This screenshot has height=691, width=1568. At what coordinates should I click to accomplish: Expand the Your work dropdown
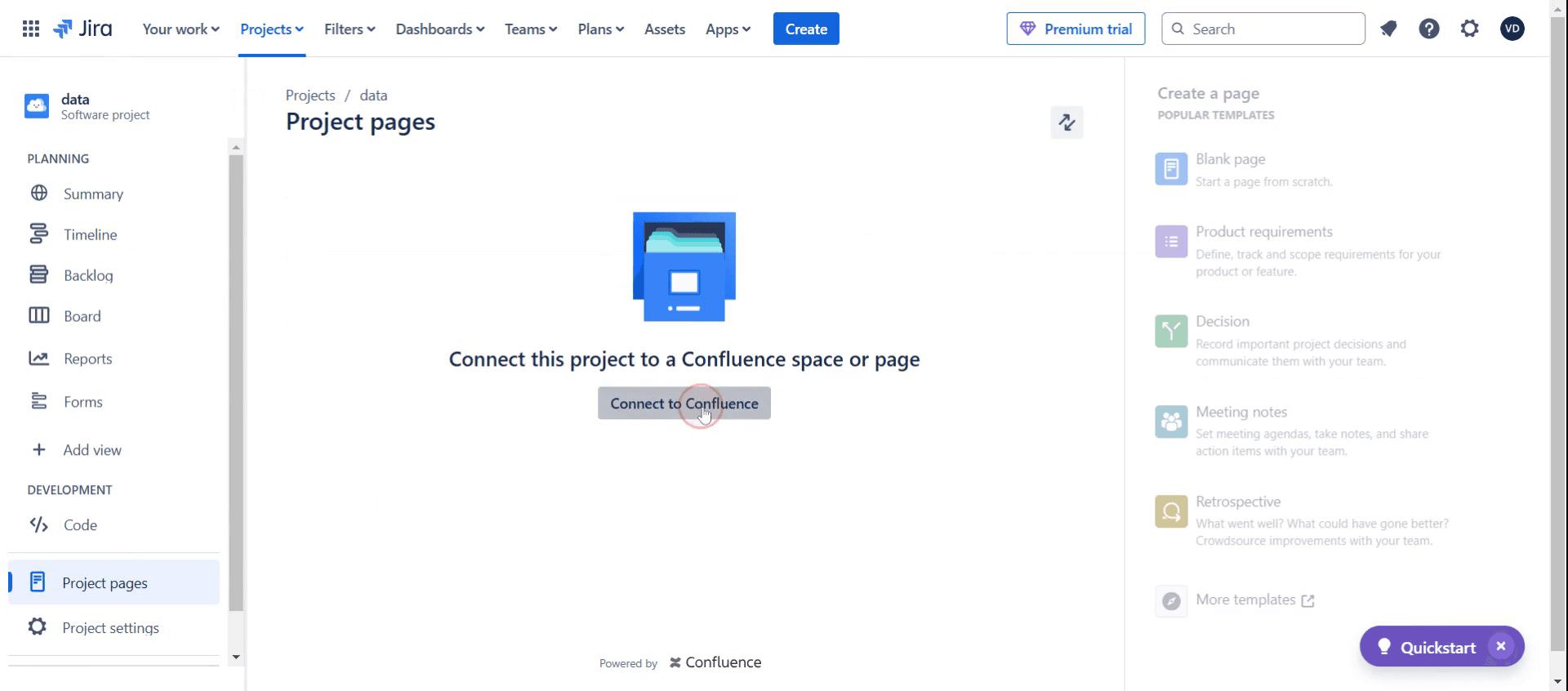point(180,29)
